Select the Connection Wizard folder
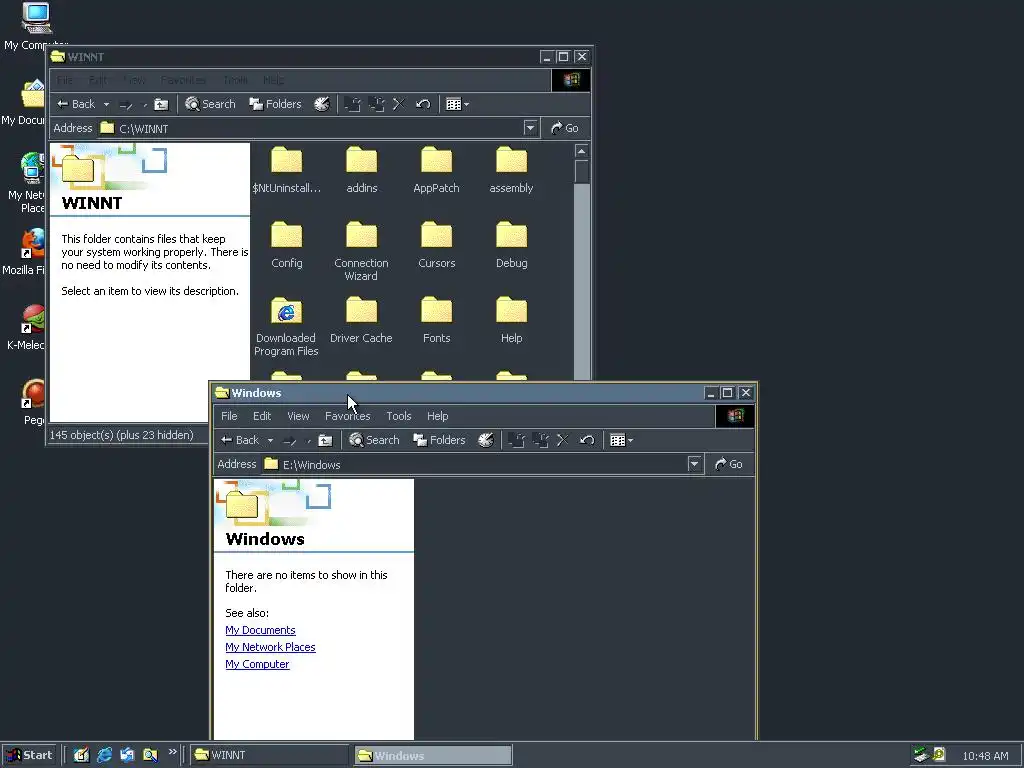The width and height of the screenshot is (1024, 768). click(x=361, y=251)
